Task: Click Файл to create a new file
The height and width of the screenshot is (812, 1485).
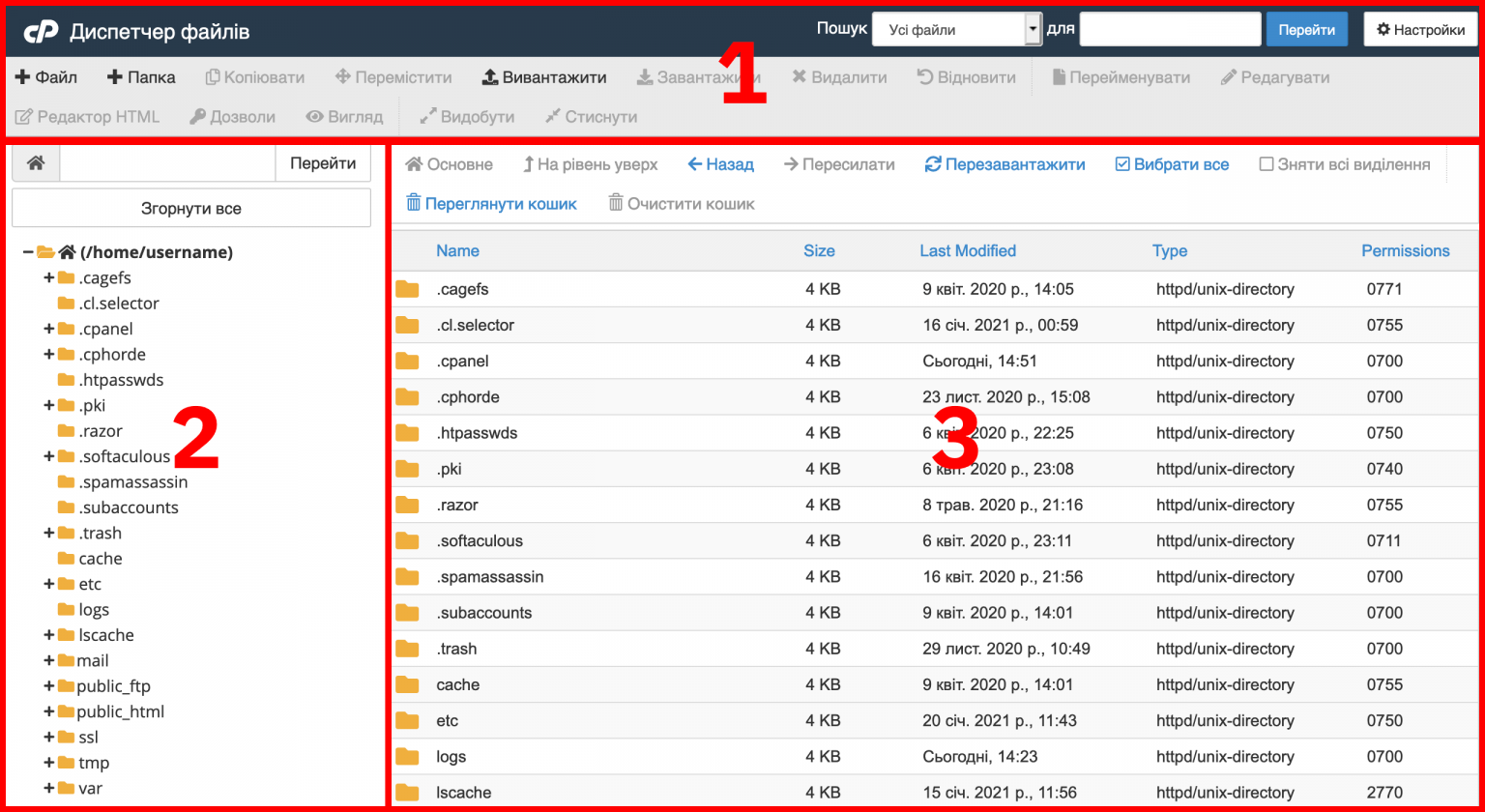Action: 45,76
